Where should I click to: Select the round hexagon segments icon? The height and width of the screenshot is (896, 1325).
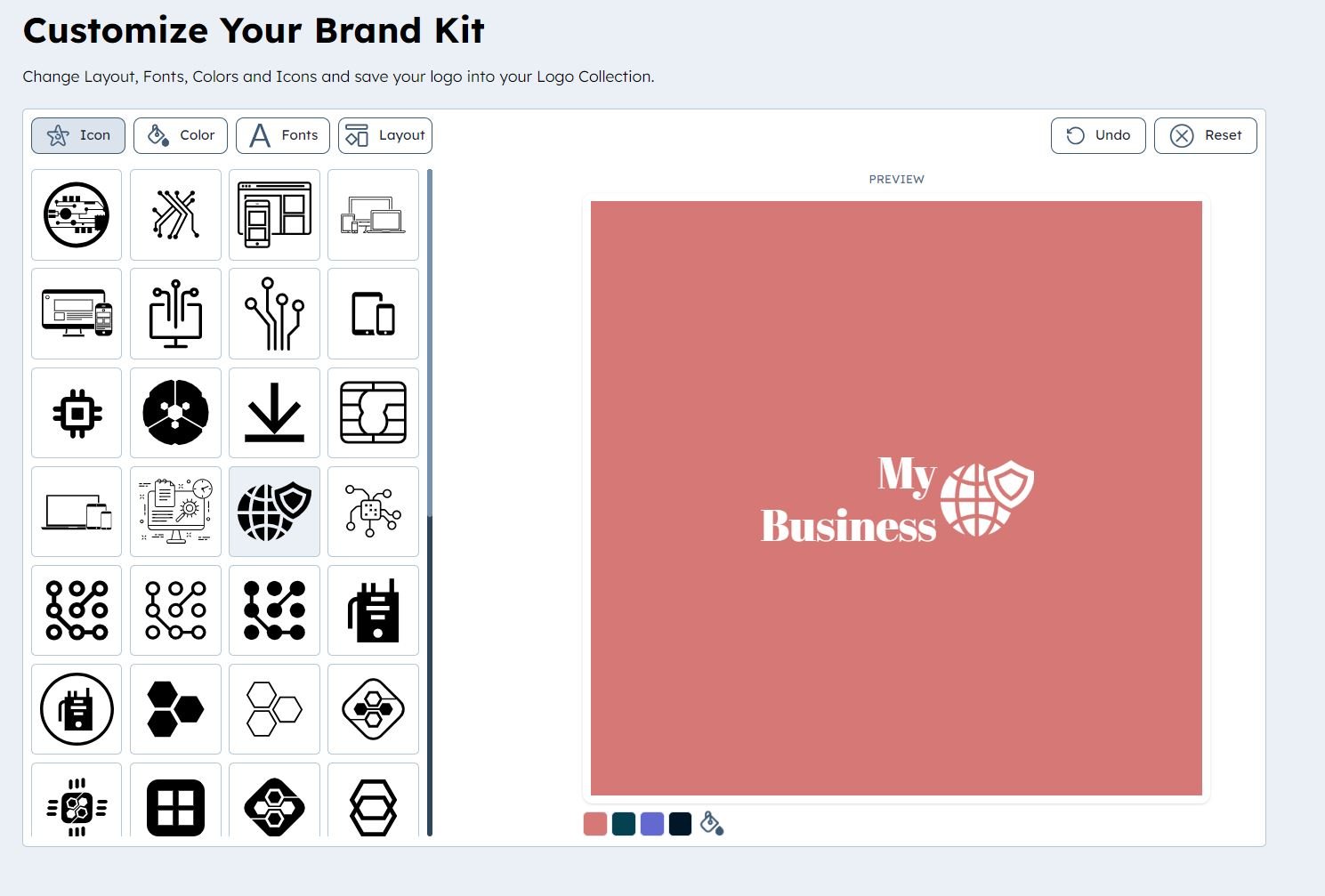click(175, 413)
